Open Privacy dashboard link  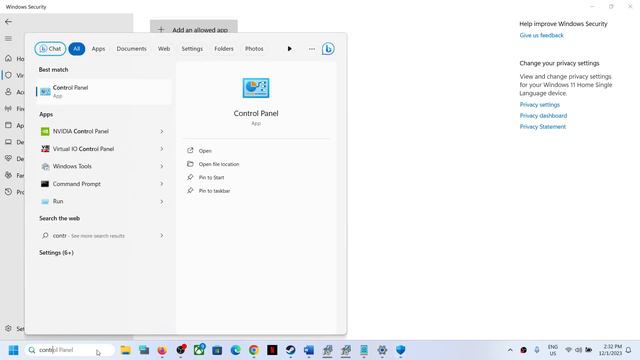543,116
